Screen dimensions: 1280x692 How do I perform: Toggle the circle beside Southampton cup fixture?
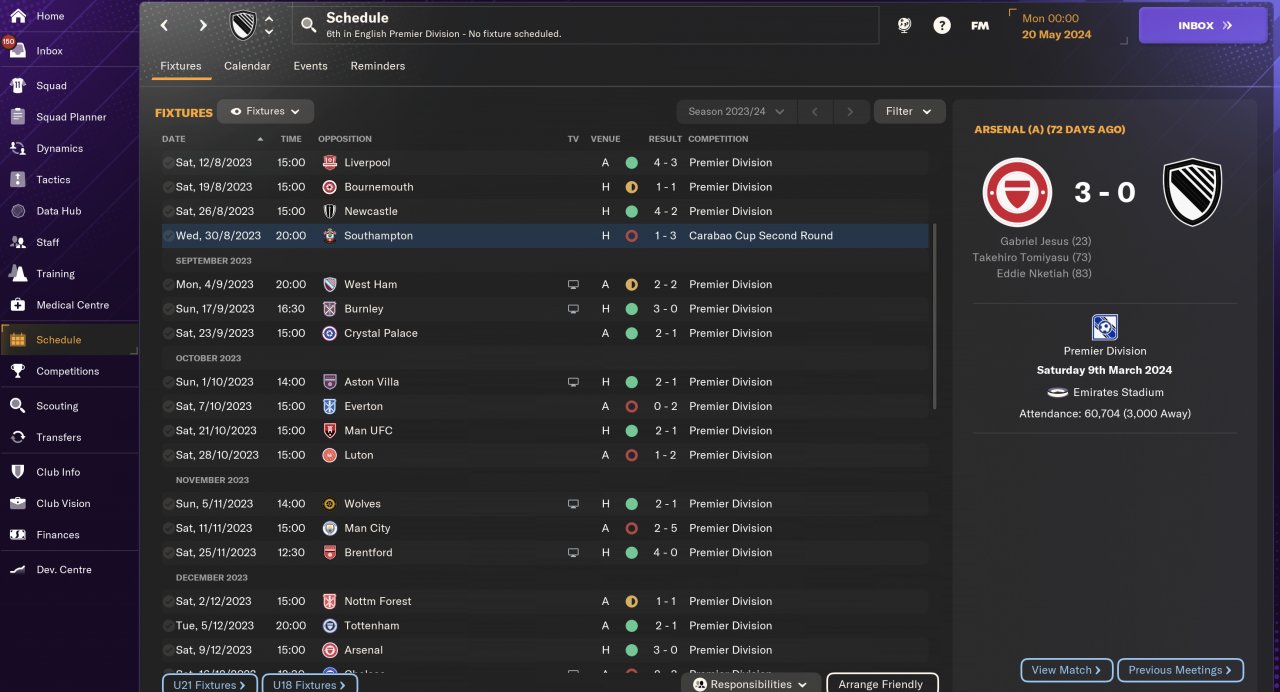167,236
